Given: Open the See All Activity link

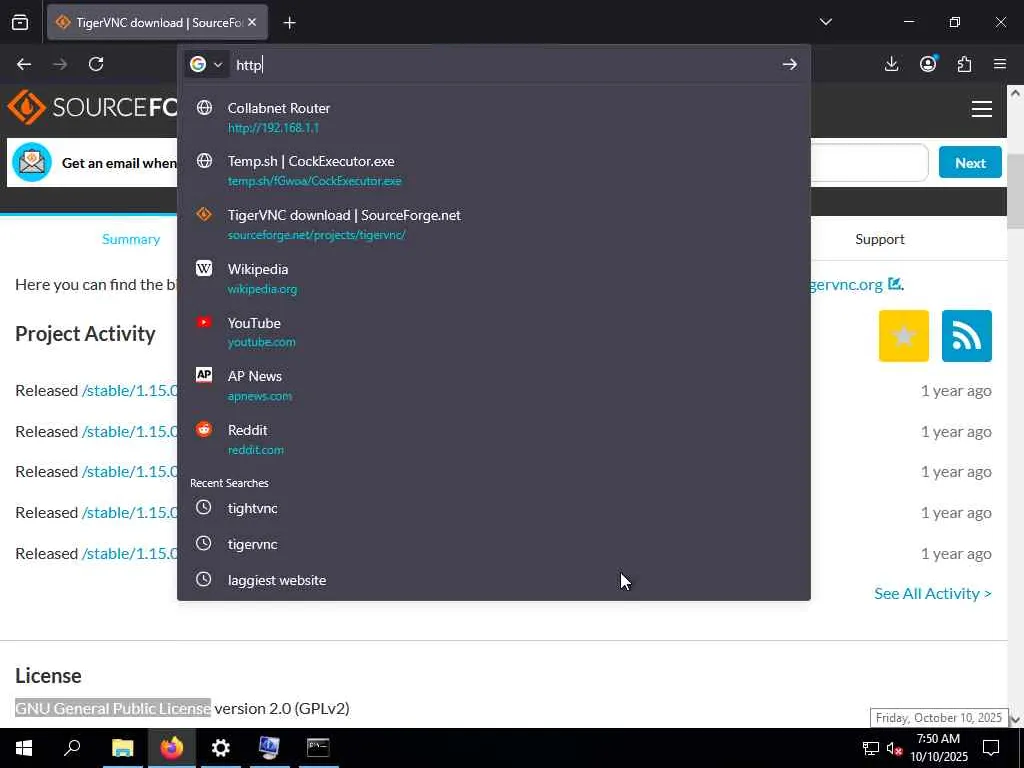Looking at the screenshot, I should (x=933, y=593).
